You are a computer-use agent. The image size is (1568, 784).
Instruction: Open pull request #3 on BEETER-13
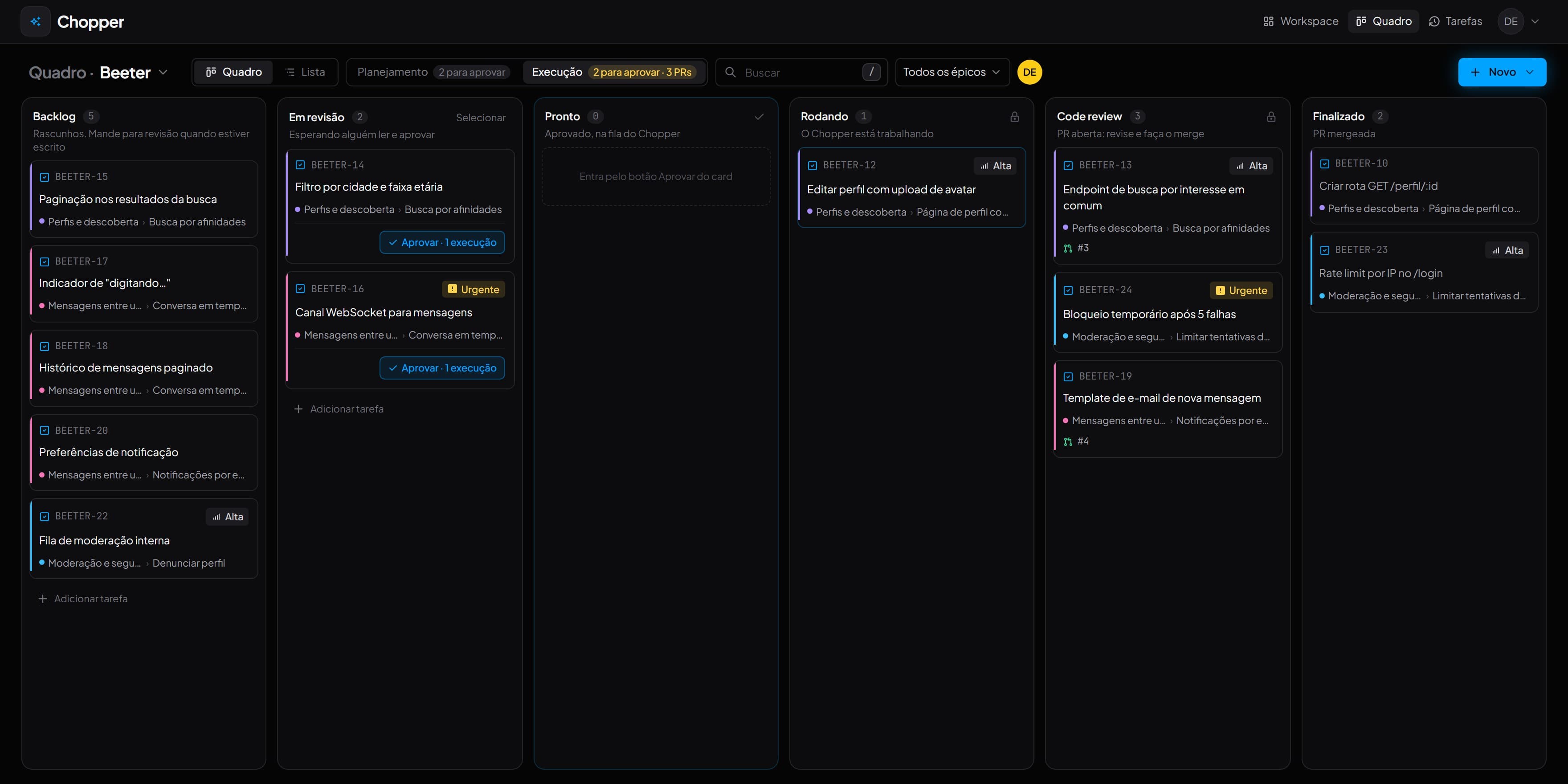pos(1076,248)
